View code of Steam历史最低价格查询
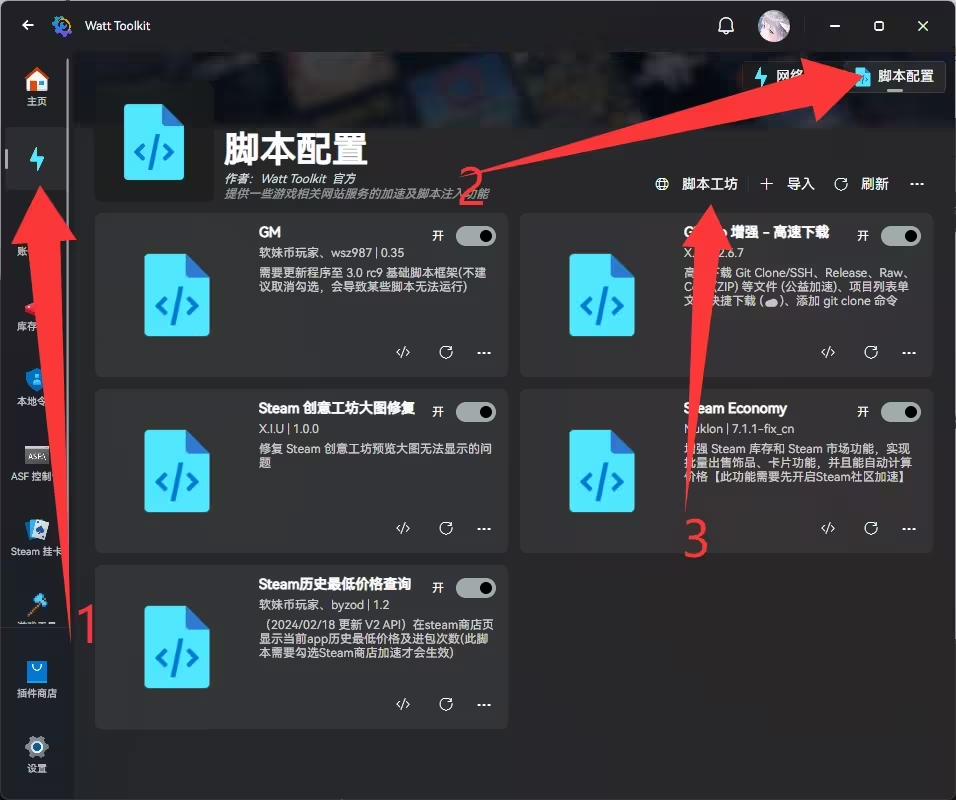Image resolution: width=956 pixels, height=800 pixels. (403, 705)
